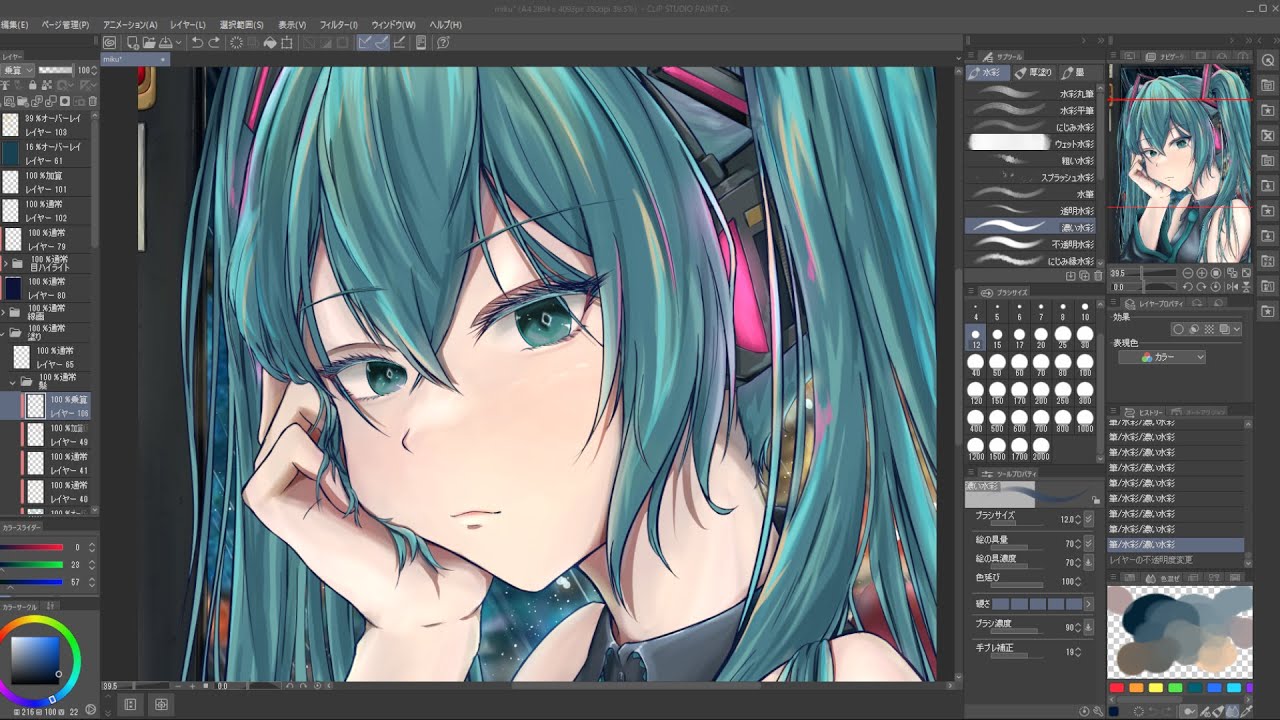Open the フィルター(I) menu
This screenshot has height=720, width=1280.
pyautogui.click(x=339, y=24)
